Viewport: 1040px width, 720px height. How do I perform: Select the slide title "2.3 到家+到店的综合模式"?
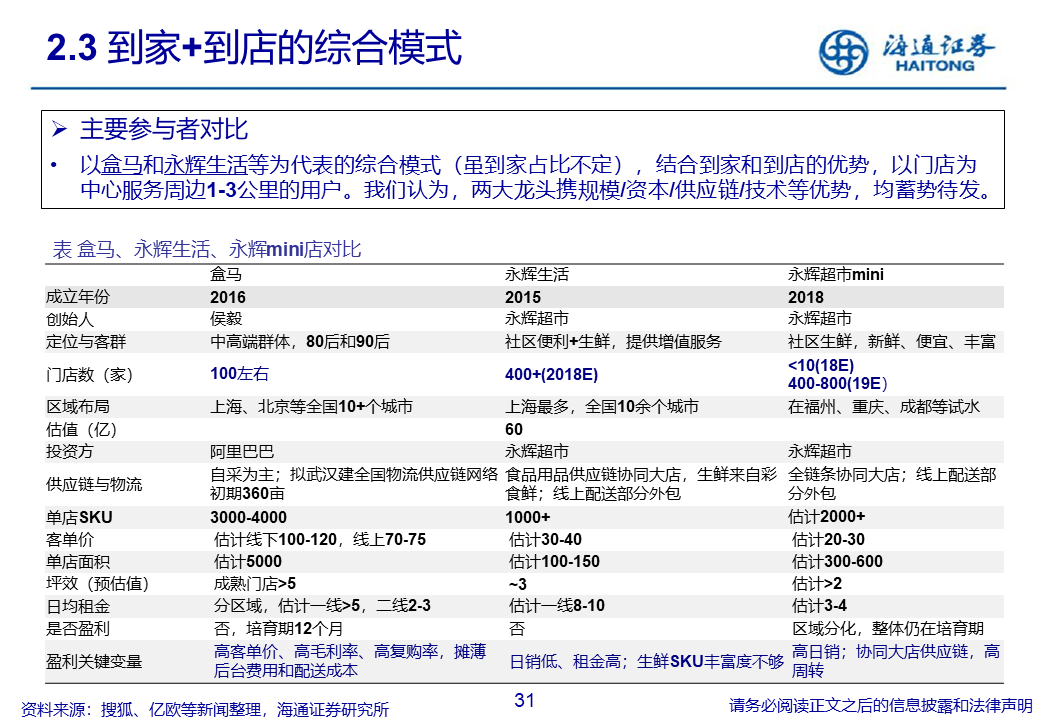coord(254,48)
